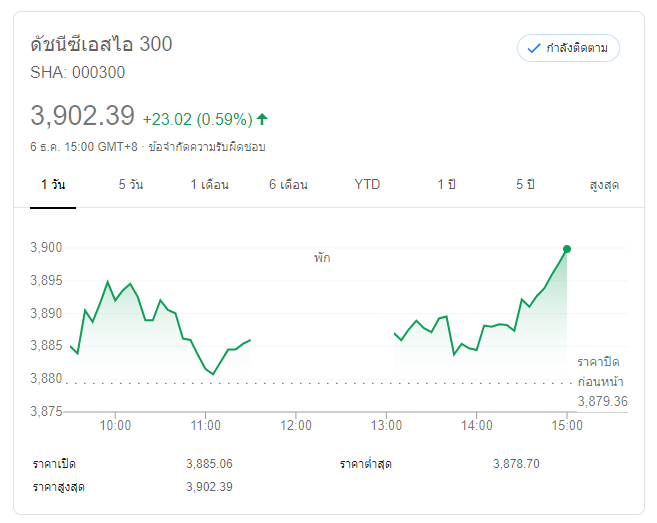Show the 1 ปี chart range

tap(446, 185)
